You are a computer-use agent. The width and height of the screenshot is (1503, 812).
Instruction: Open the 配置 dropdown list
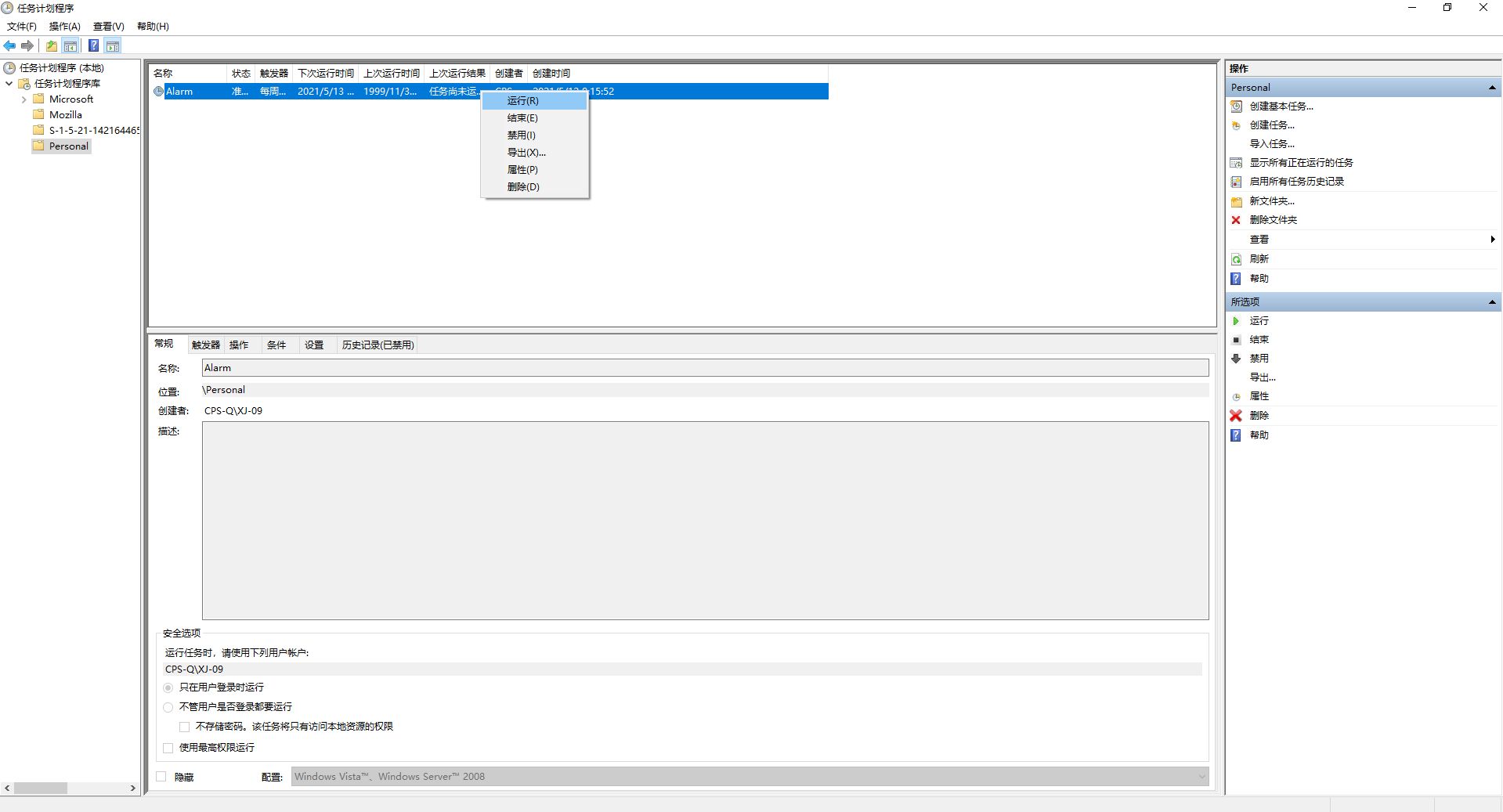tap(1201, 777)
